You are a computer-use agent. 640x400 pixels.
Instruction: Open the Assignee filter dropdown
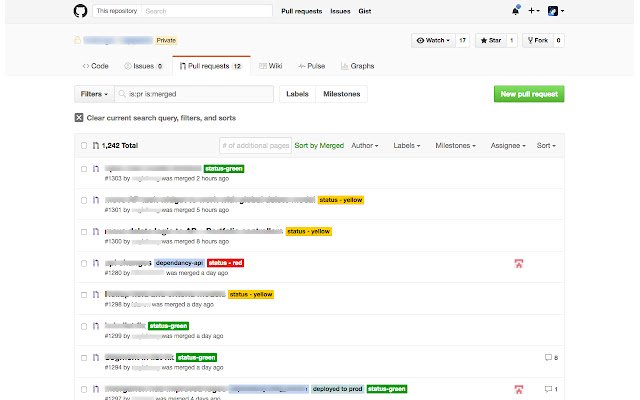508,145
